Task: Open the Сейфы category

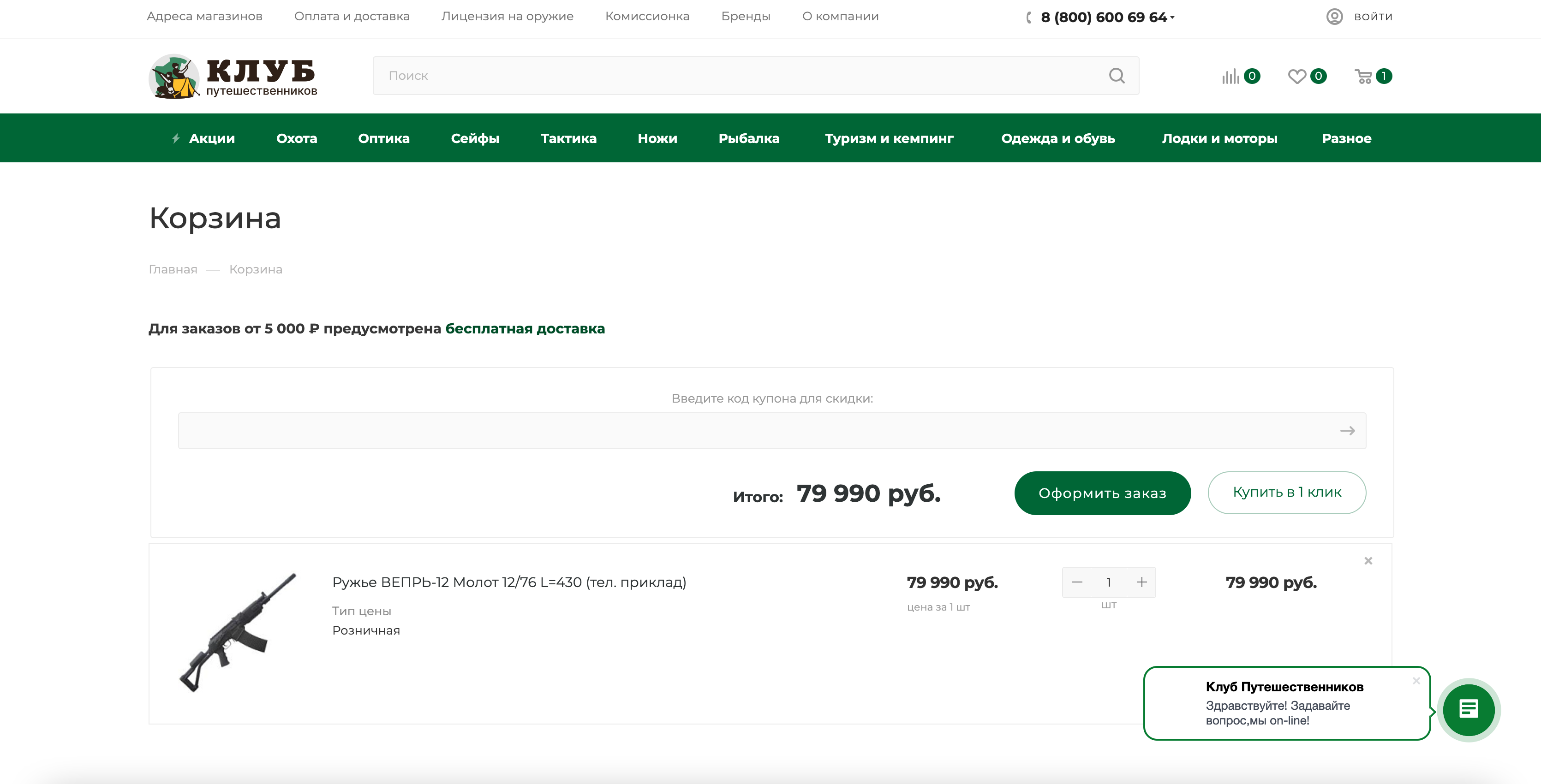Action: pyautogui.click(x=475, y=138)
